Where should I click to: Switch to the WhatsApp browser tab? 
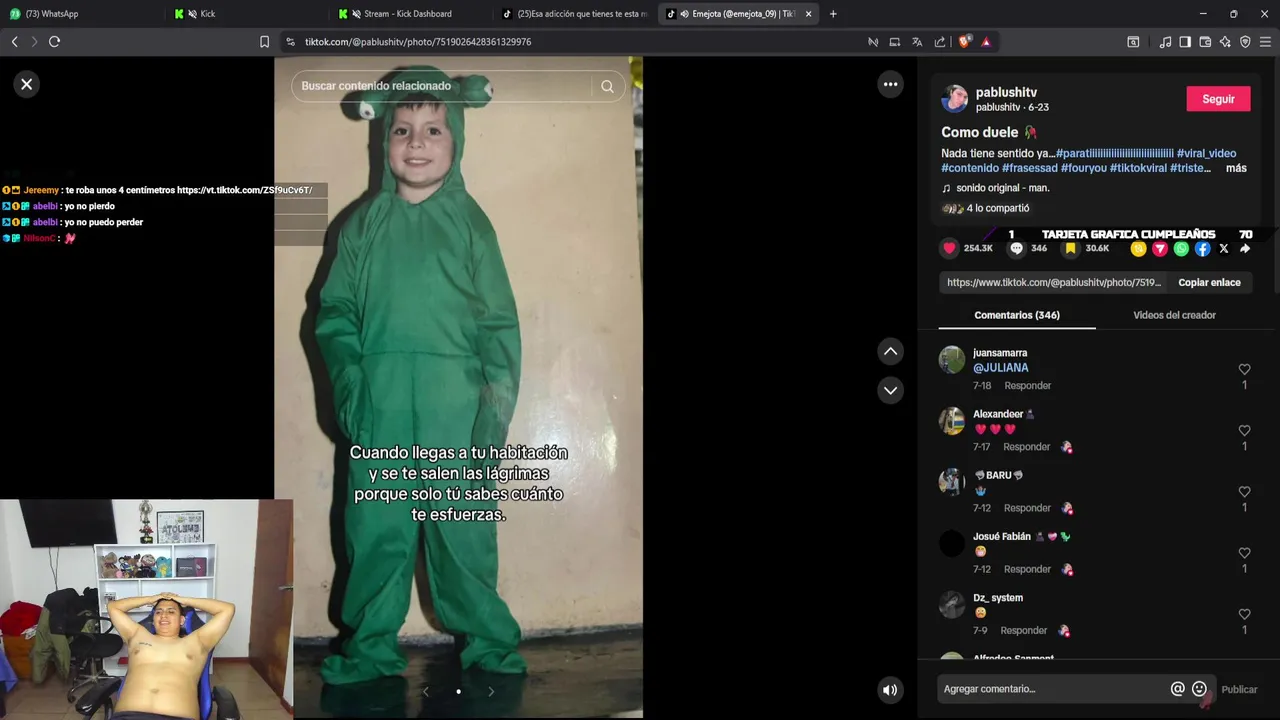point(80,14)
